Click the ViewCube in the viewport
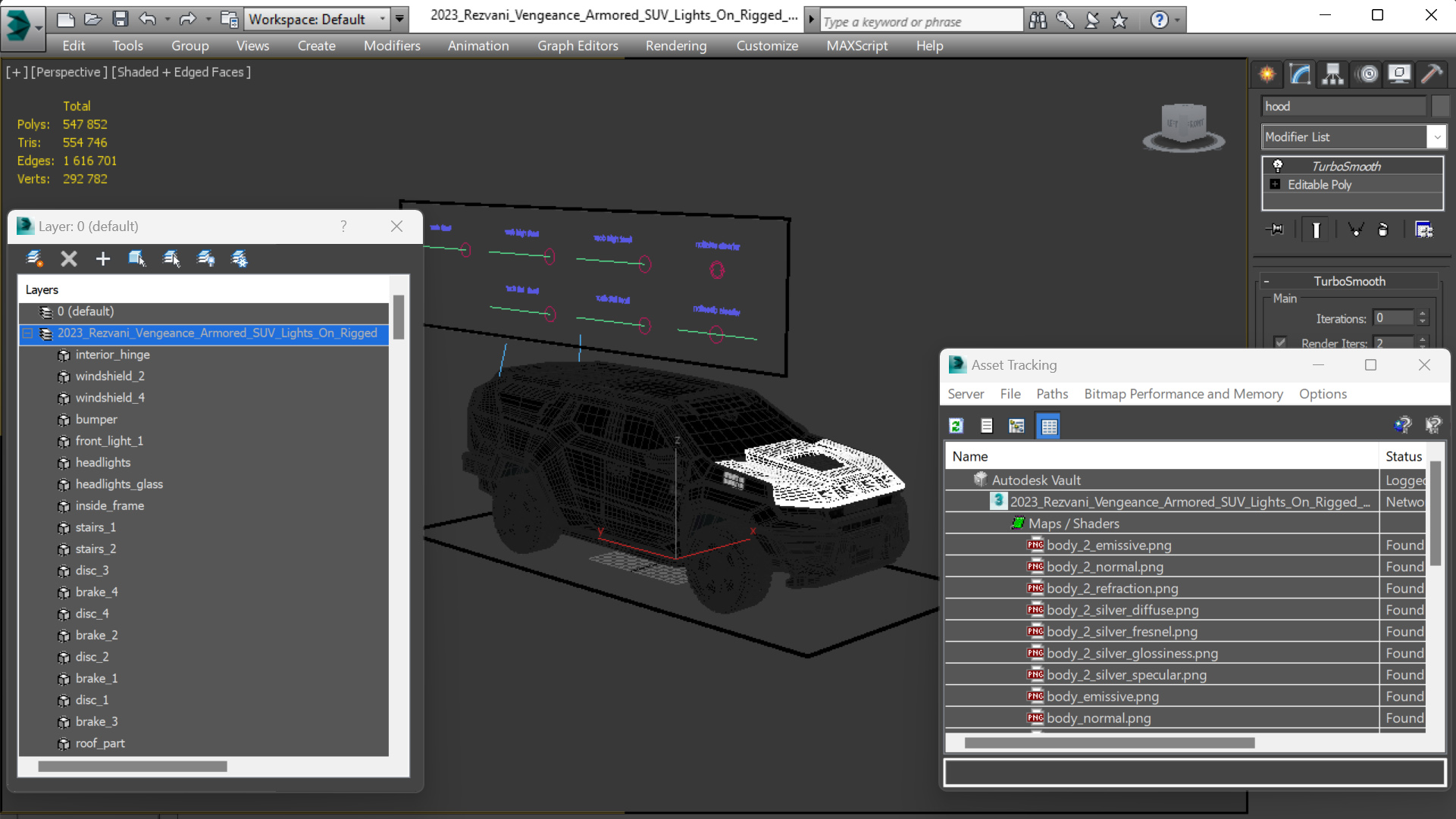The width and height of the screenshot is (1456, 819). [1183, 127]
